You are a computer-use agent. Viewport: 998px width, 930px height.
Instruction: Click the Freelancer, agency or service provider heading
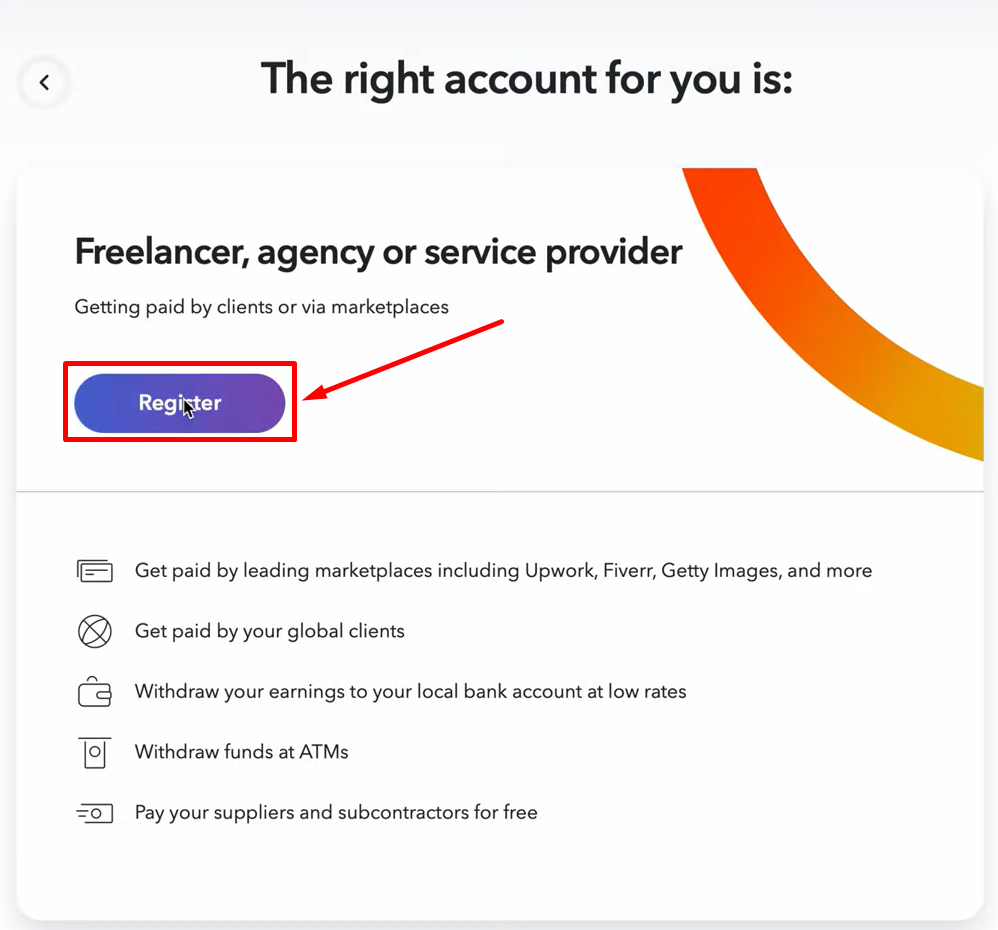click(x=378, y=252)
